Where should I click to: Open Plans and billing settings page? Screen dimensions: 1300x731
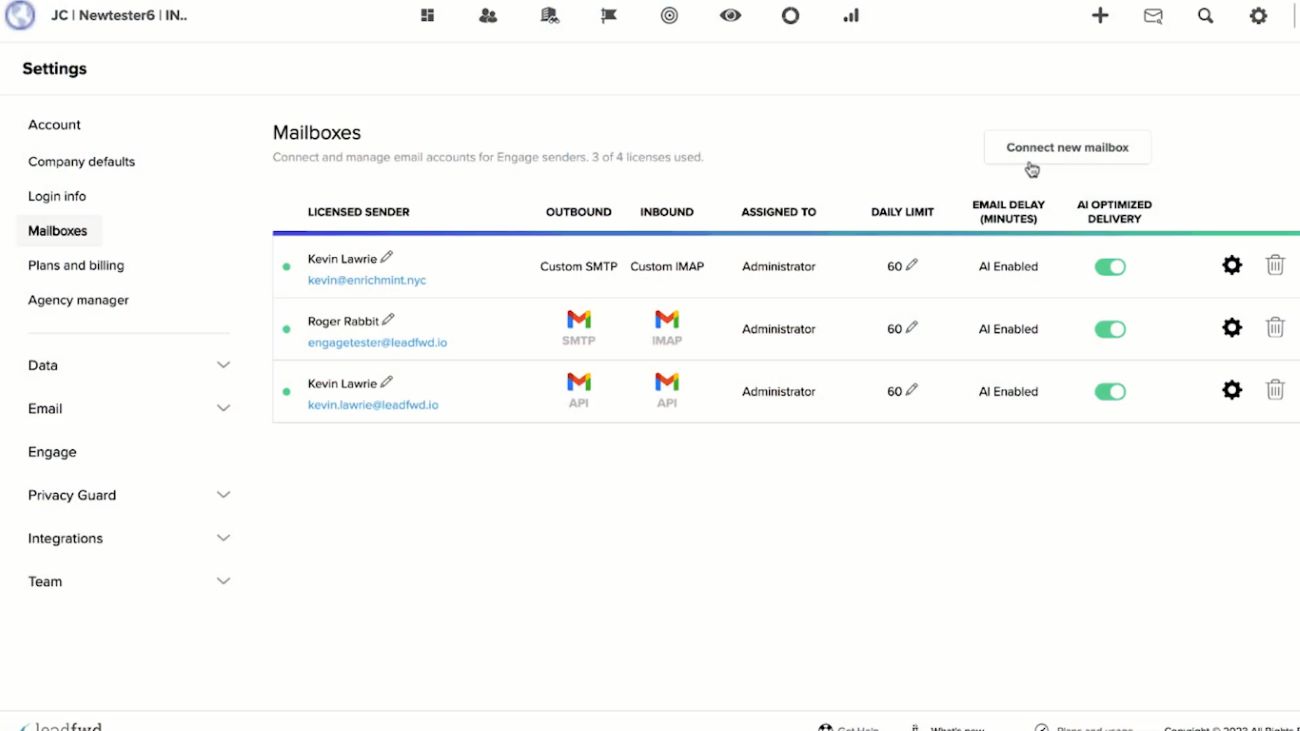(x=76, y=265)
